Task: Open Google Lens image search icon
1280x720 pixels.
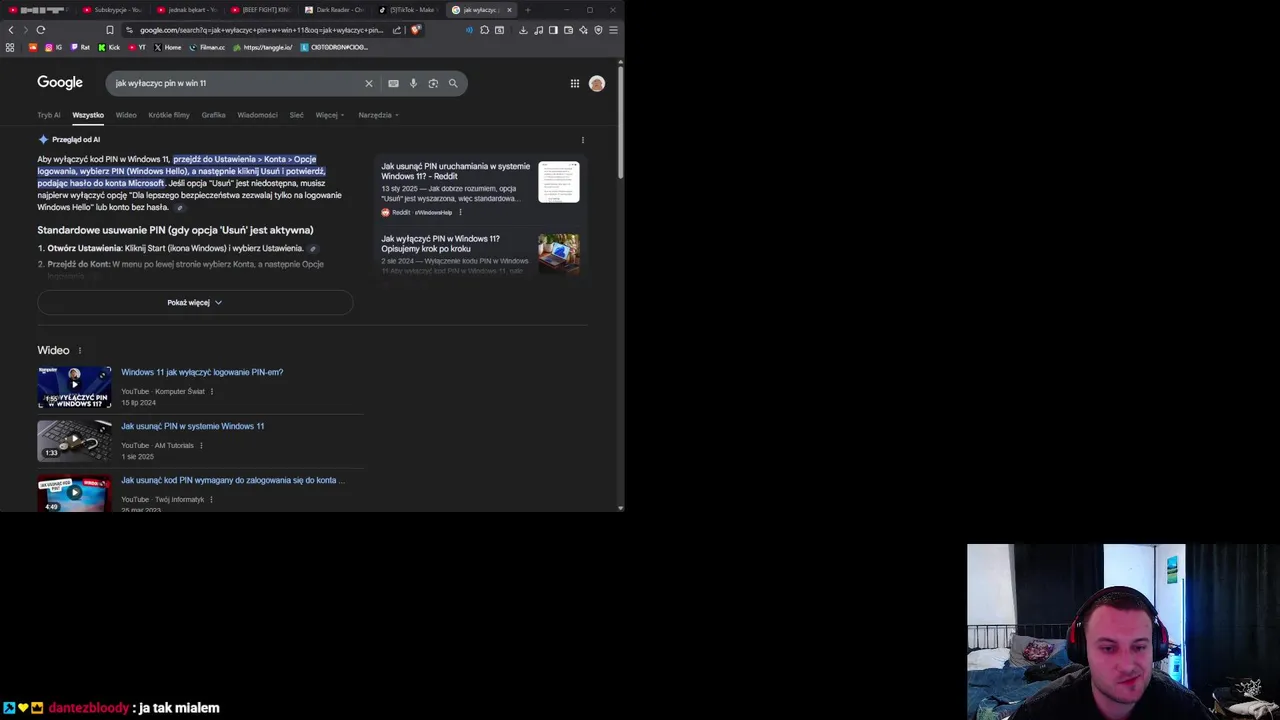Action: pyautogui.click(x=433, y=83)
